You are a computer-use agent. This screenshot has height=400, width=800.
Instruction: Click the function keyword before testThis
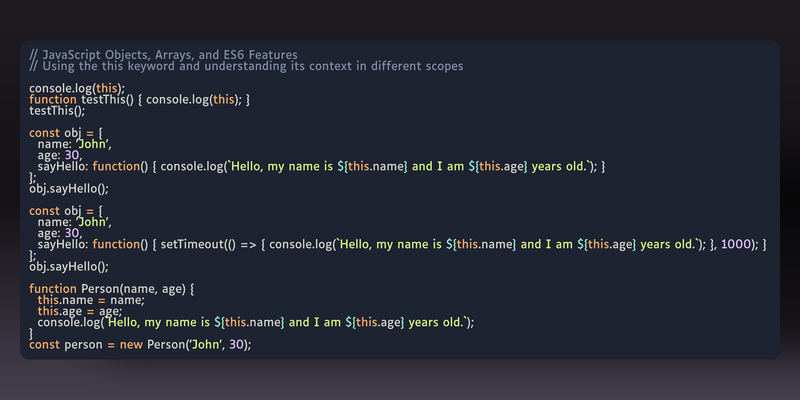[53, 99]
